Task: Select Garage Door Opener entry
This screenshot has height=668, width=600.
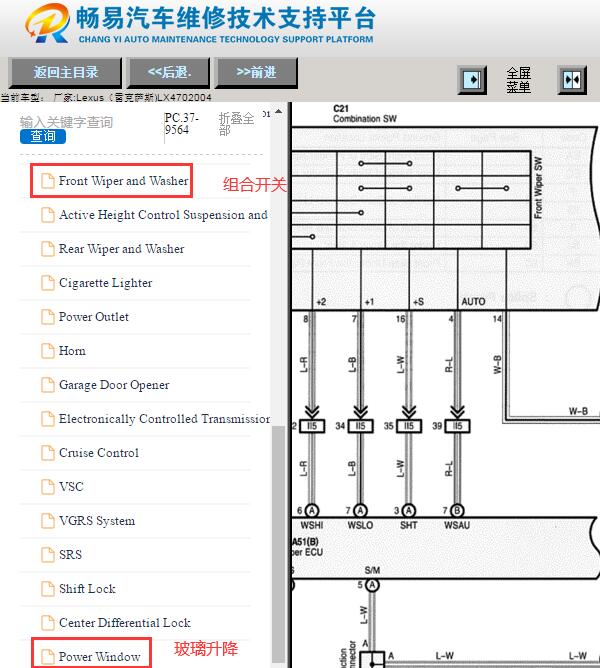Action: [114, 385]
